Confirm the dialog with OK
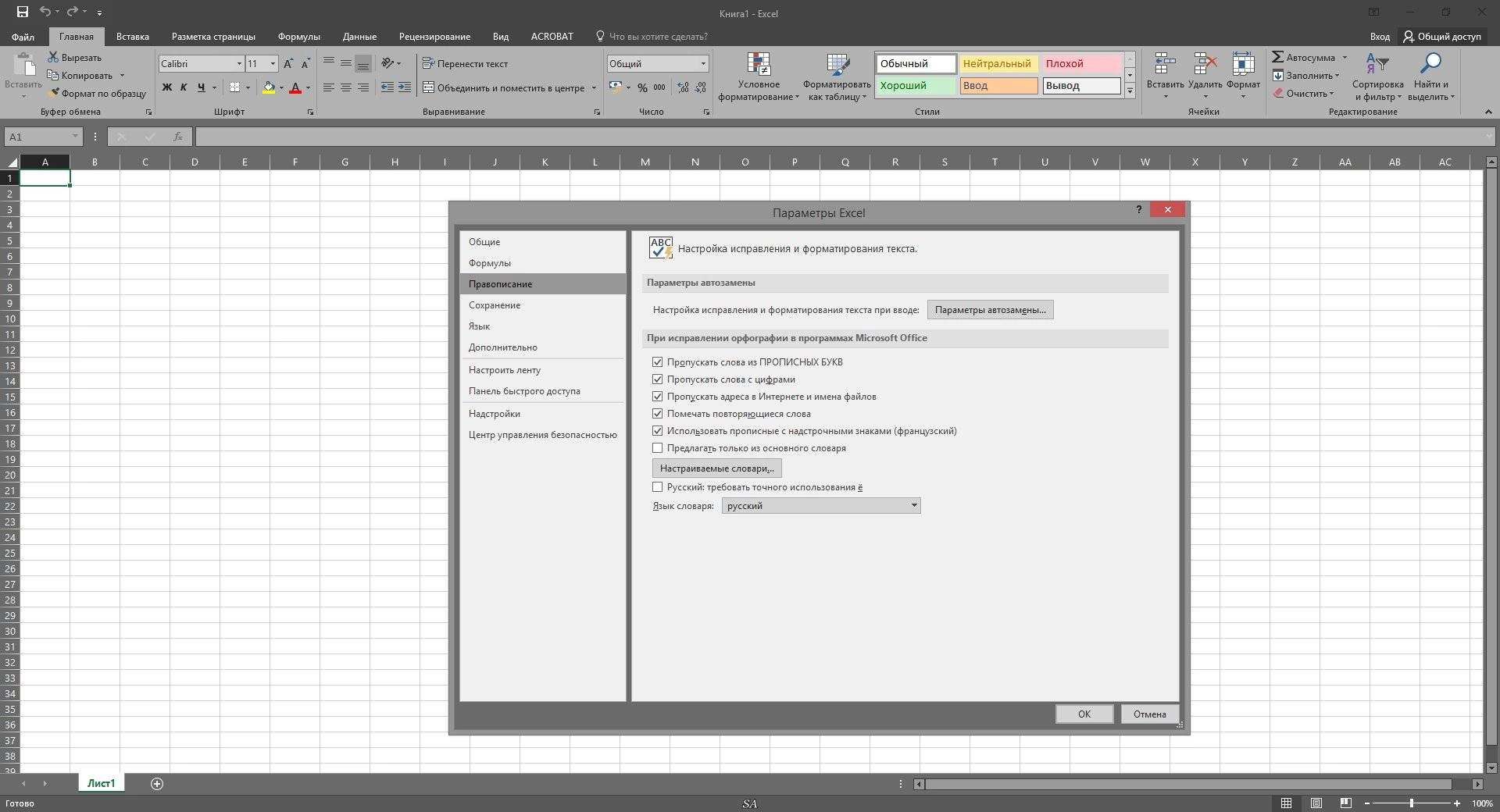 (1084, 714)
